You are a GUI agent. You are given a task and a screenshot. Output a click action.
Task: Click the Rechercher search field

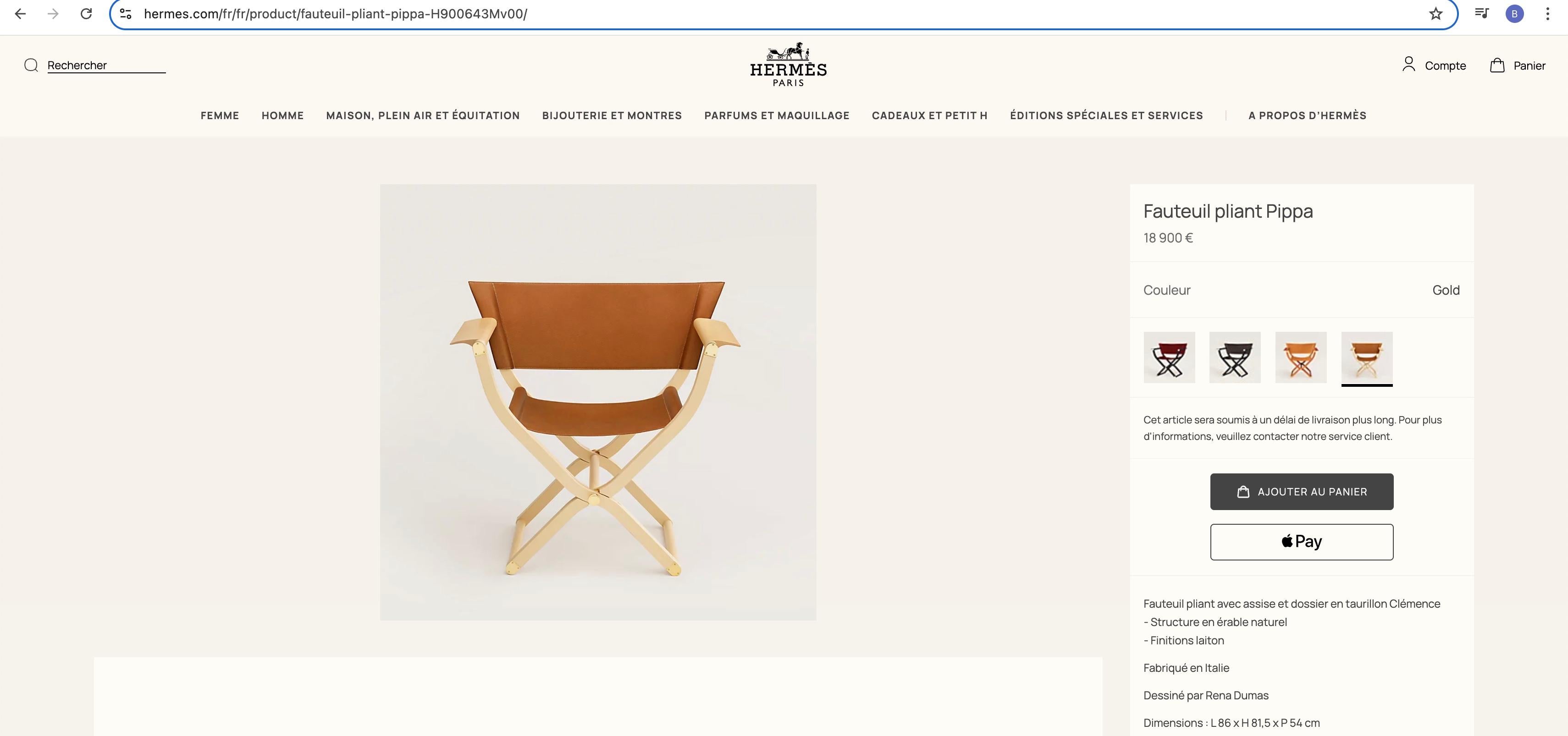tap(106, 65)
